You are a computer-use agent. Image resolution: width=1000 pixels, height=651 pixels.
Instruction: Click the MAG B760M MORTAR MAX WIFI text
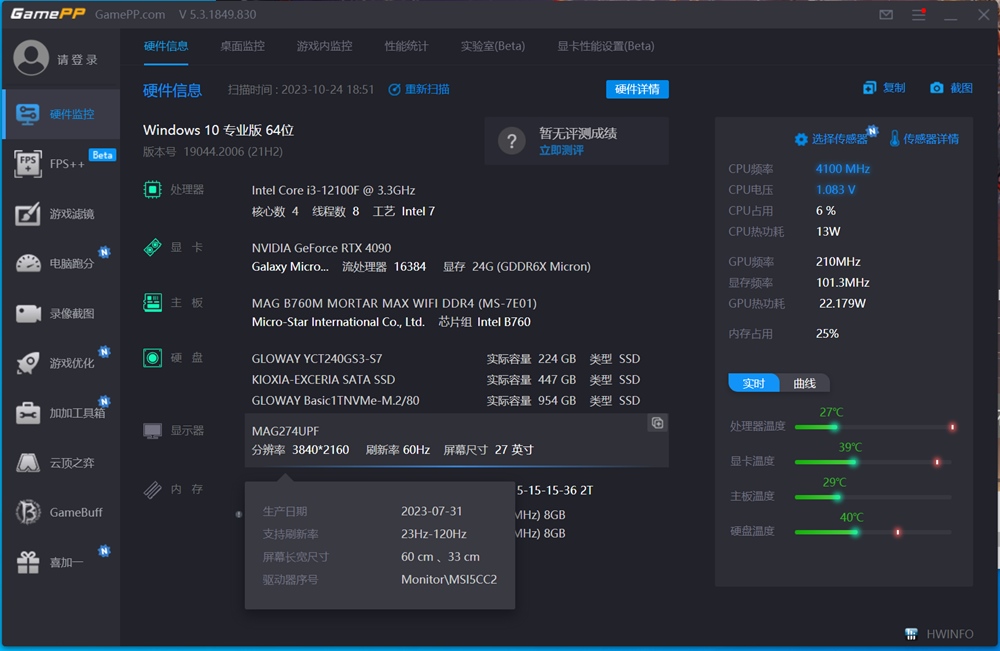tap(394, 303)
